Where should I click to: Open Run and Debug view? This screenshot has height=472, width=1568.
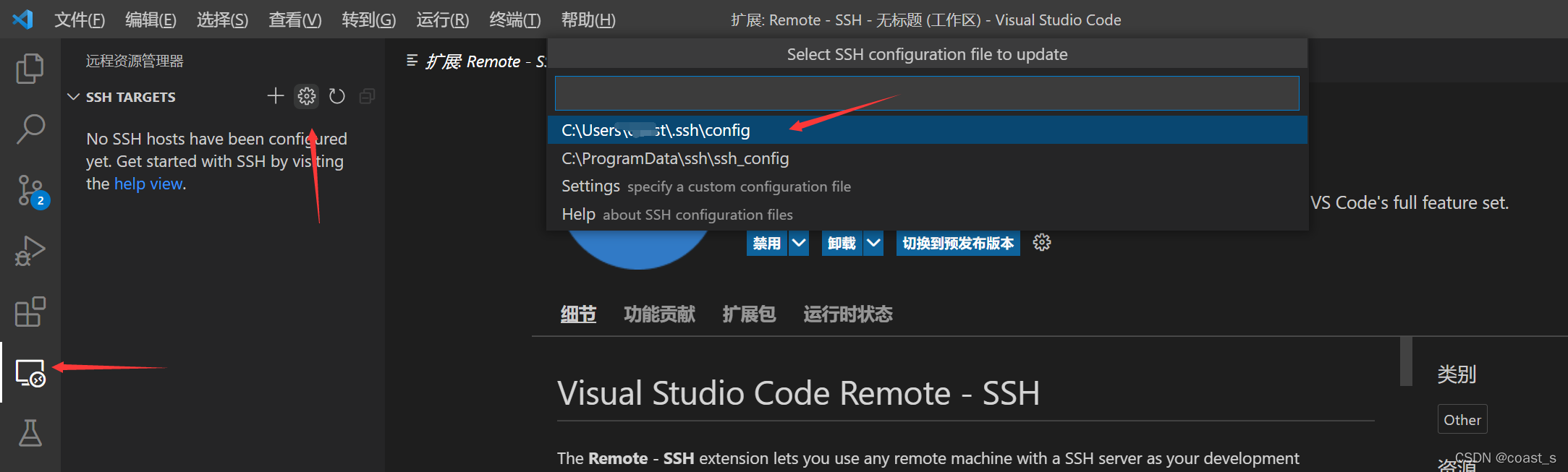click(x=30, y=252)
